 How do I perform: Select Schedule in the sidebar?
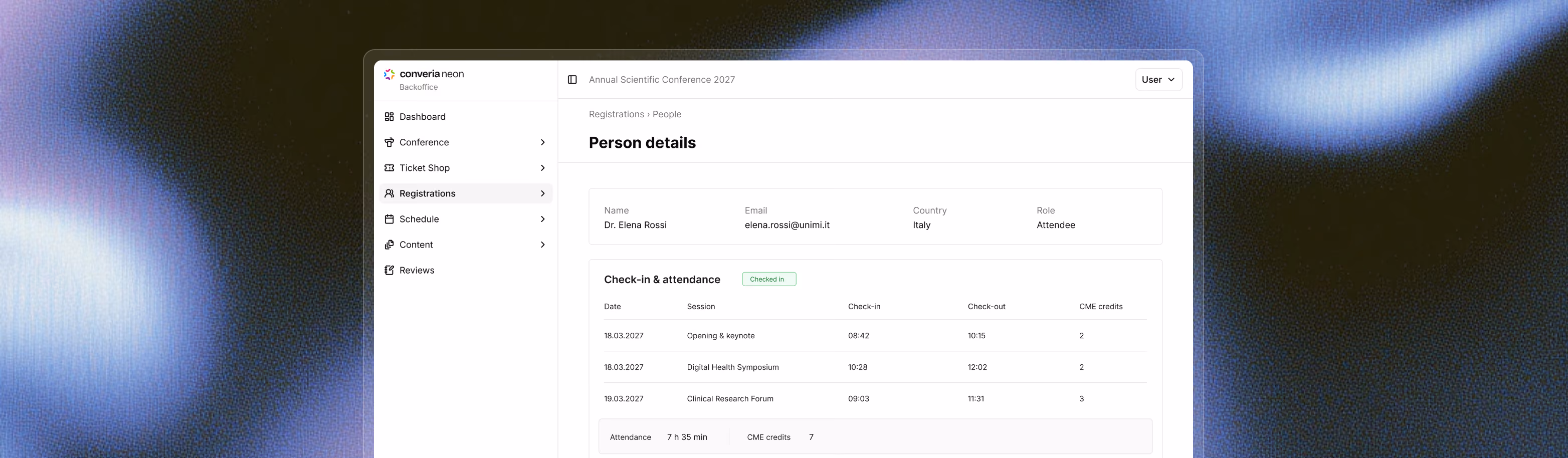click(x=466, y=219)
